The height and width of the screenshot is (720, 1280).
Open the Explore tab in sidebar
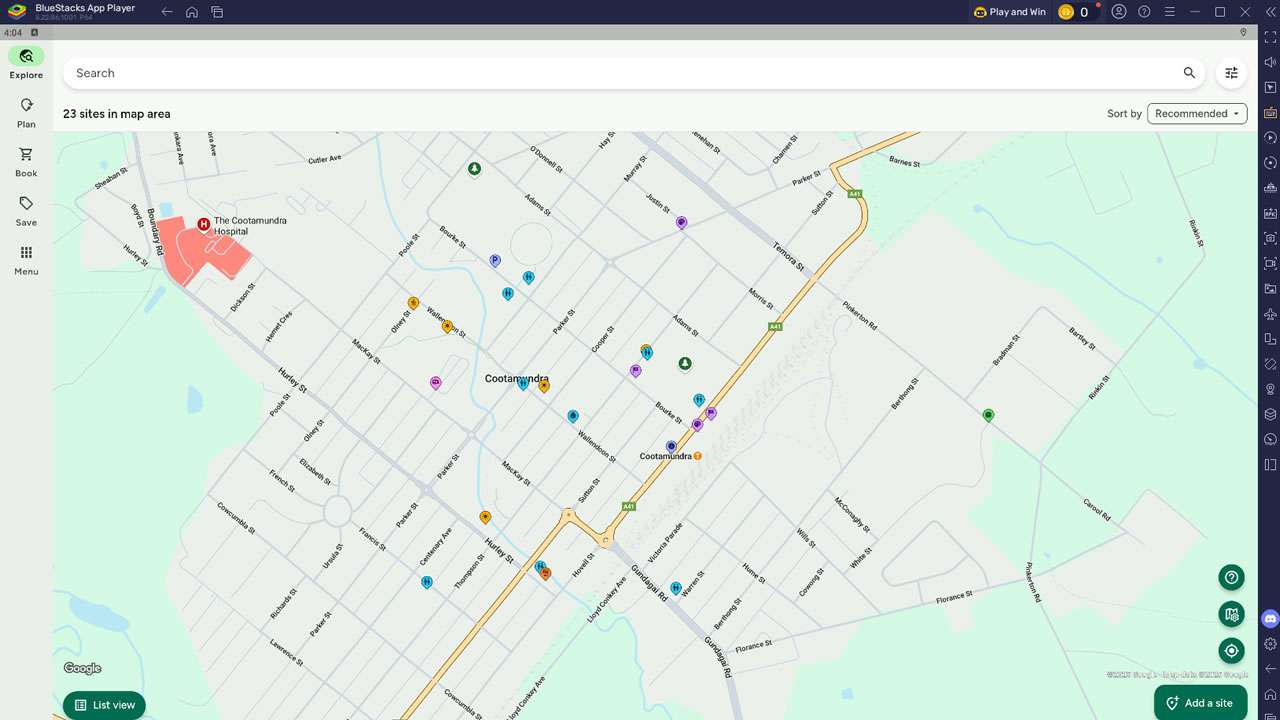click(26, 57)
